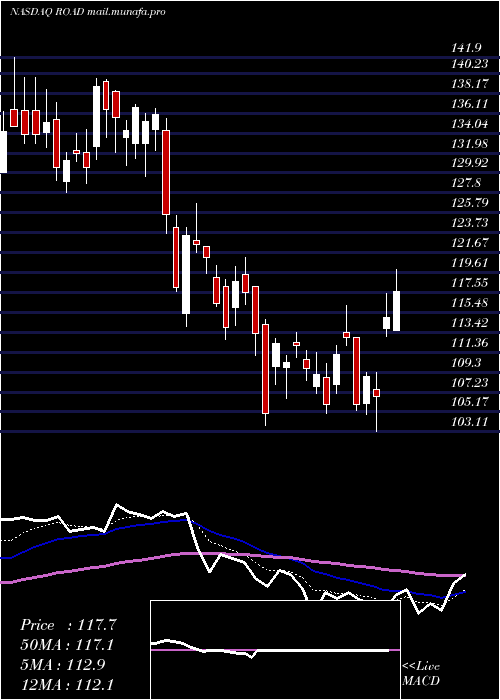Click the '<<Live MACD' label
The image size is (500, 700).
(421, 674)
